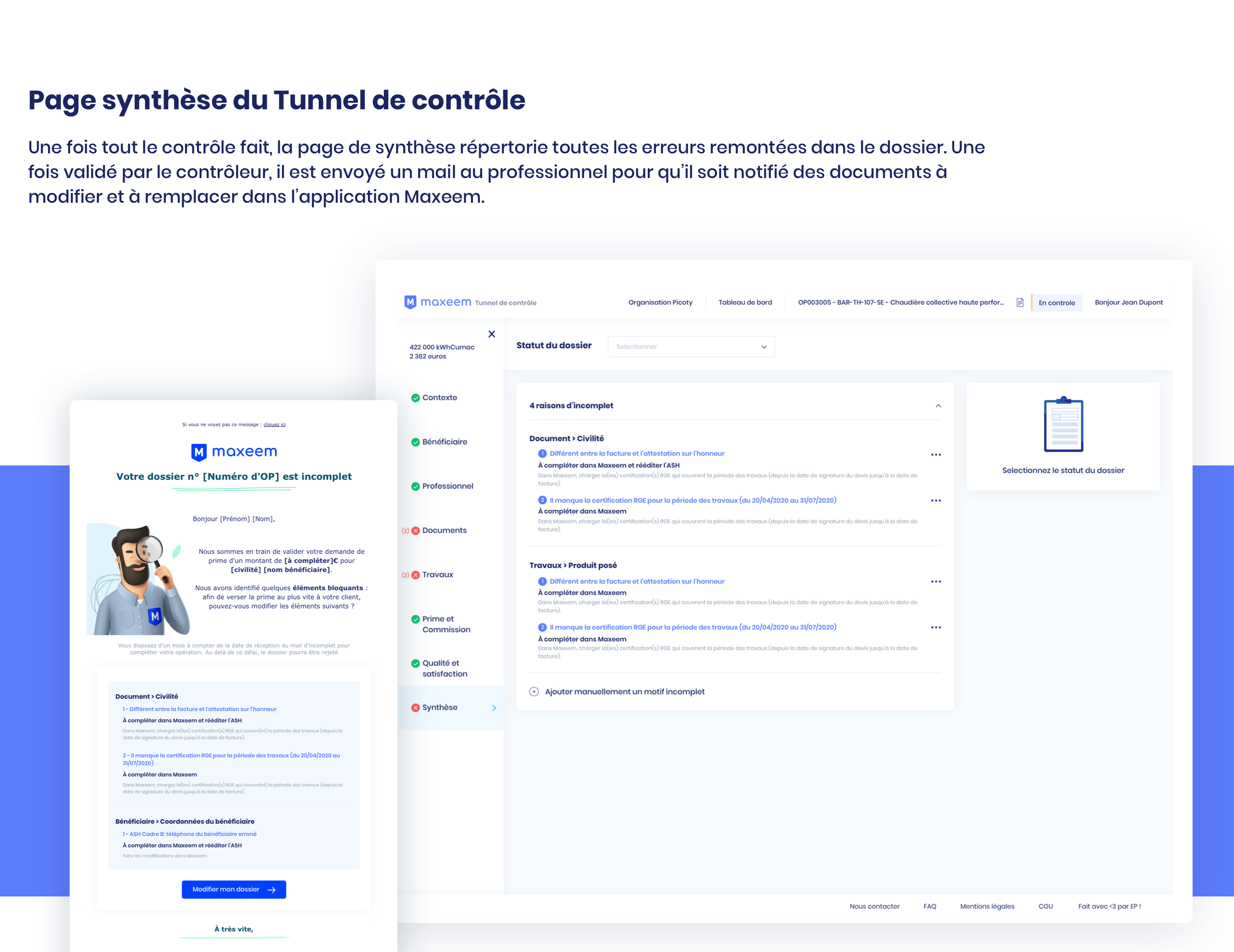Open three-dots menu for second Civilité error
The height and width of the screenshot is (952, 1234).
click(936, 501)
